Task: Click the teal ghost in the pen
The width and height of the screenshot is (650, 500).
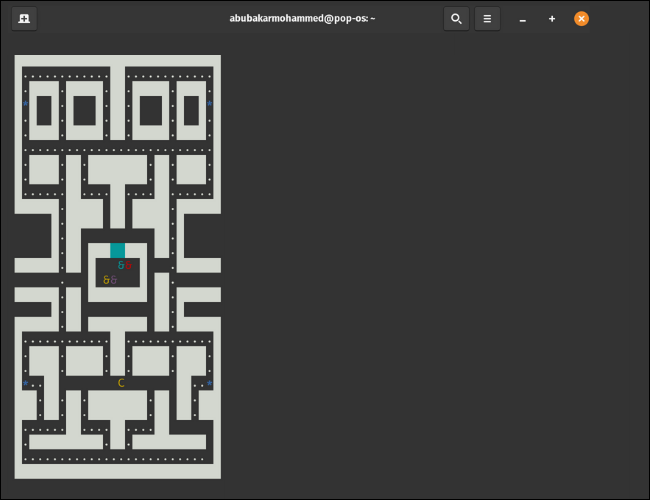Action: click(x=121, y=266)
